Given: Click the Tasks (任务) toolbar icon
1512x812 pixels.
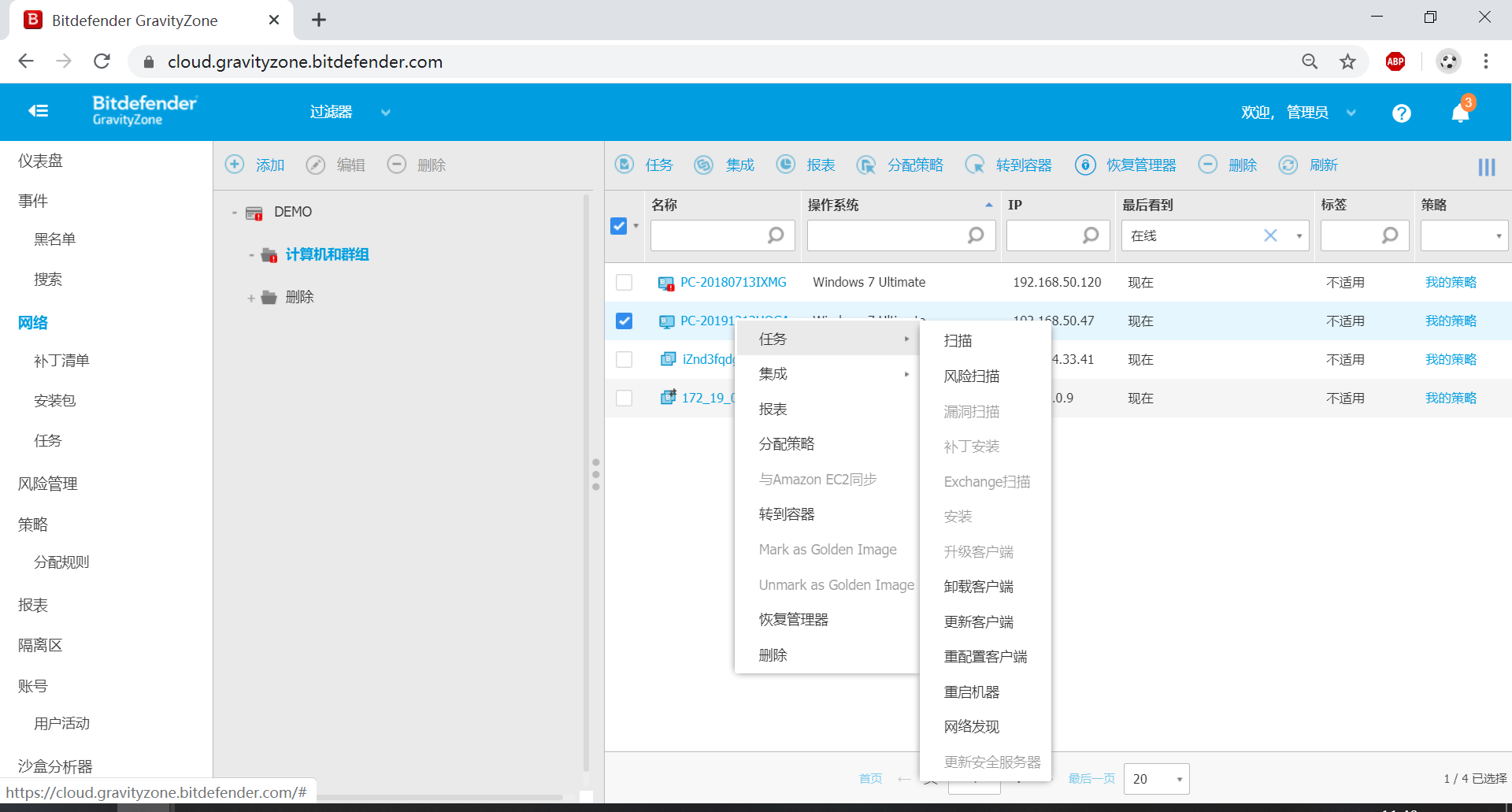Looking at the screenshot, I should [624, 164].
